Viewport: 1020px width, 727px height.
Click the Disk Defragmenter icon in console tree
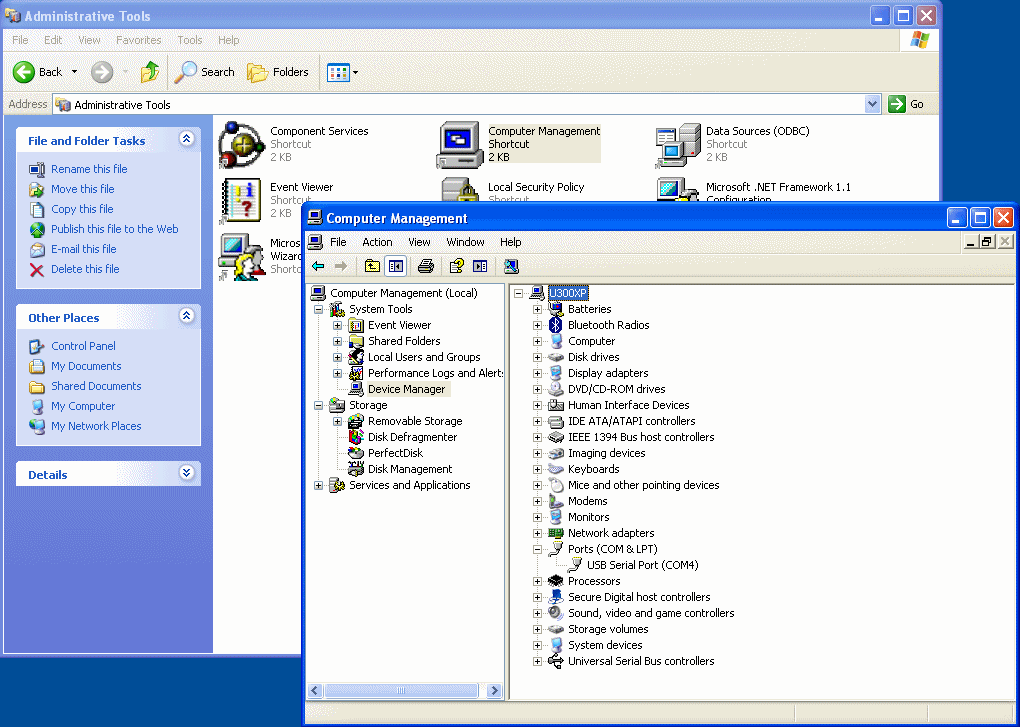click(x=356, y=437)
